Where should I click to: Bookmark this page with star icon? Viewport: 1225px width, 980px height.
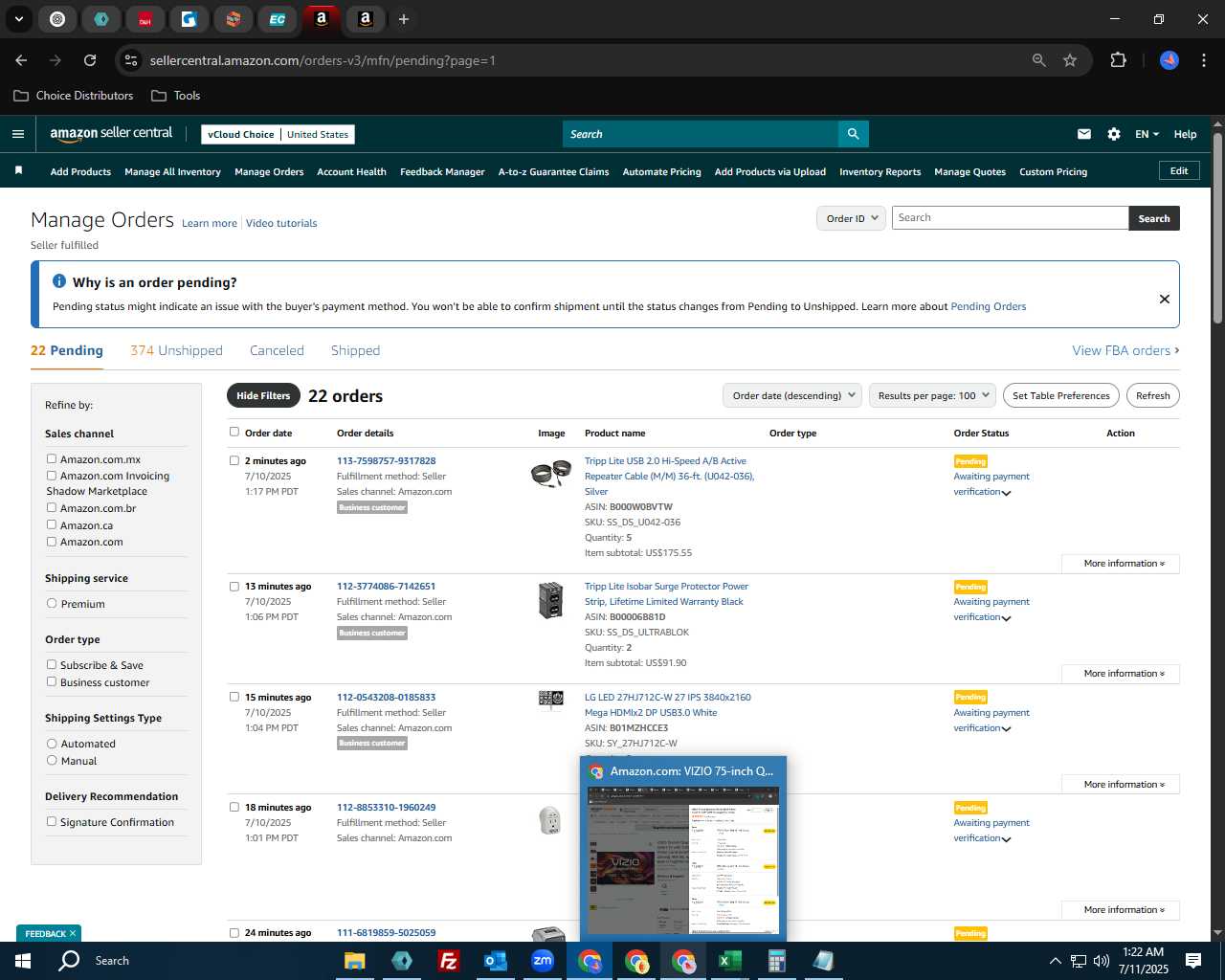coord(1070,60)
